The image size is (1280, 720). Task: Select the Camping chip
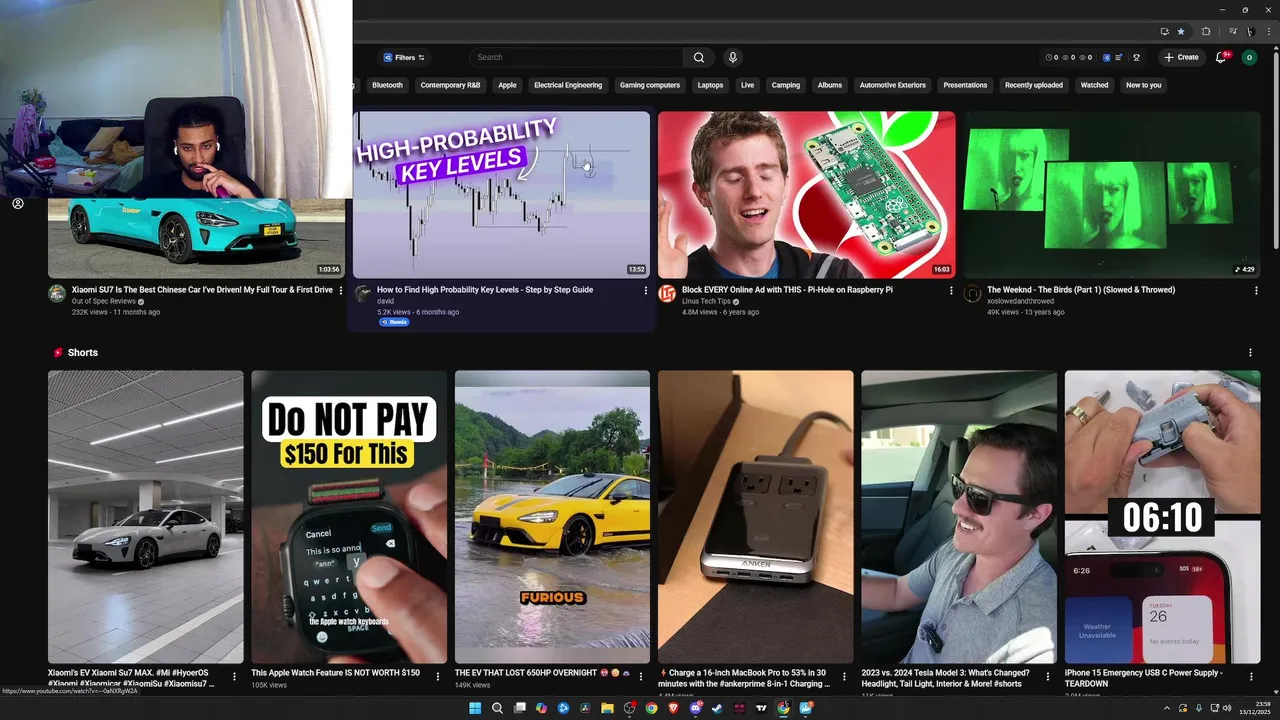[786, 85]
